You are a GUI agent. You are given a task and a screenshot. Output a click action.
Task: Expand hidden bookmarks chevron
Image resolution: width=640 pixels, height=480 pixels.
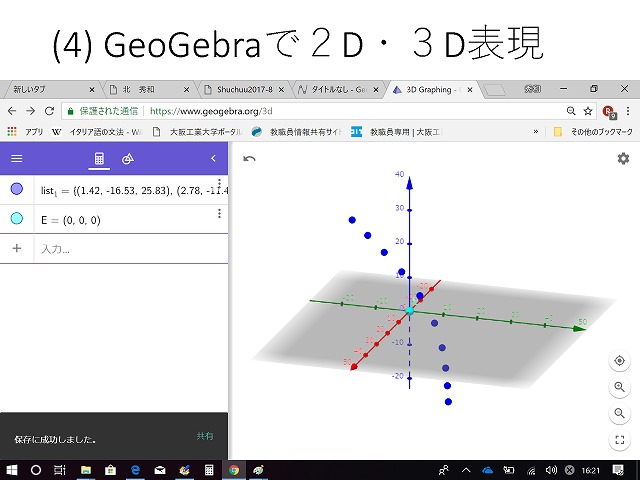coord(536,131)
